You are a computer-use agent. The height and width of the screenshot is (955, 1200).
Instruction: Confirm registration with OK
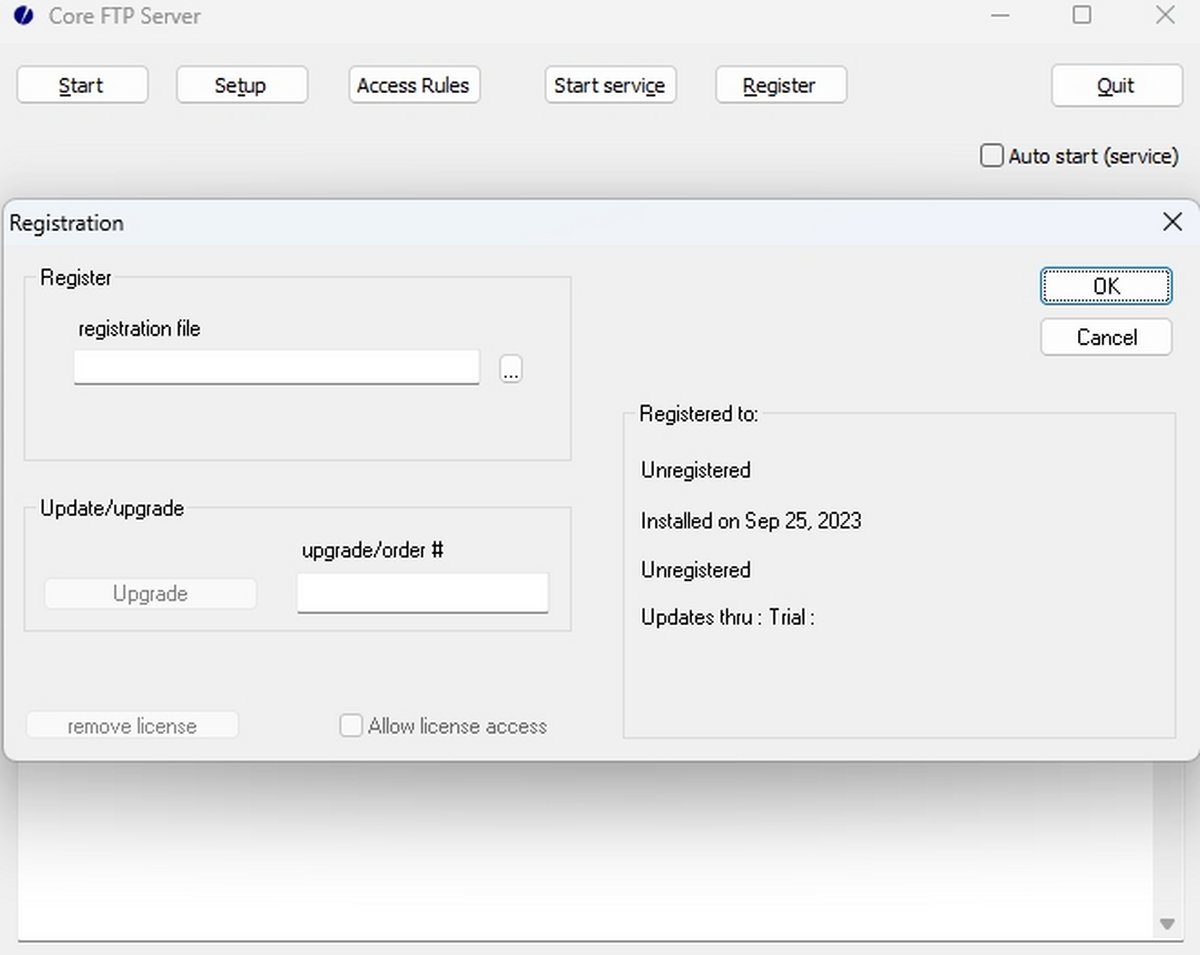click(1105, 286)
